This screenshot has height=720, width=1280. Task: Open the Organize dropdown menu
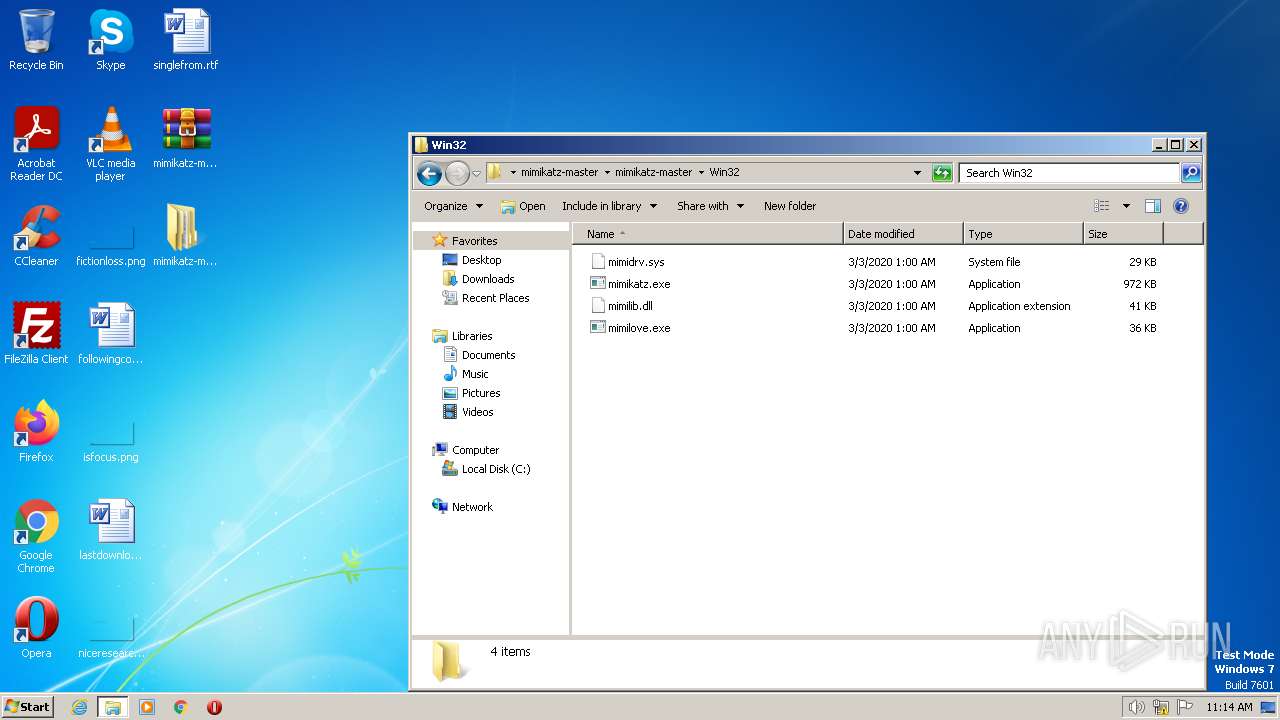coord(453,206)
